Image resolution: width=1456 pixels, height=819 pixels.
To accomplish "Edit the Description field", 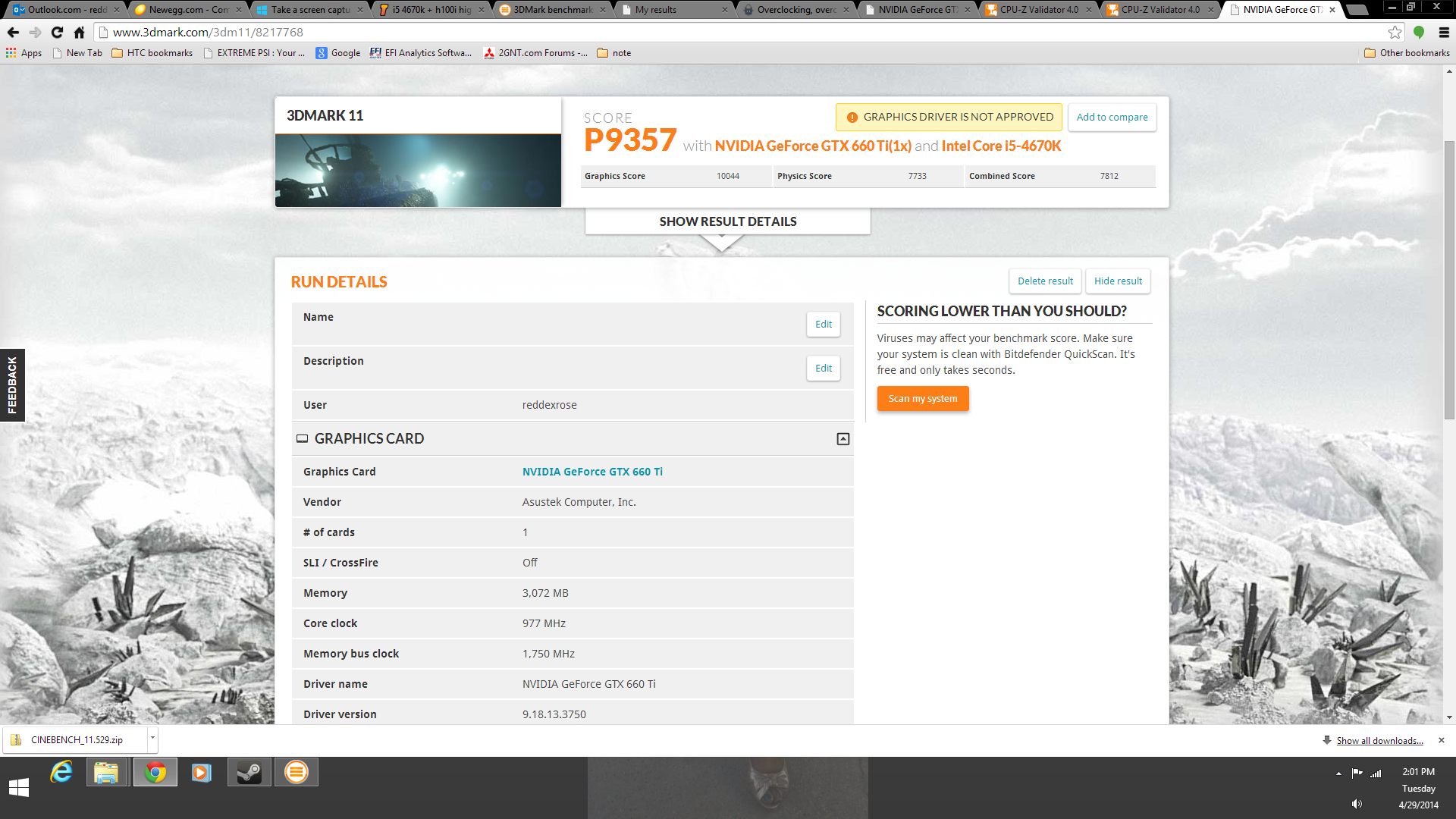I will [824, 369].
